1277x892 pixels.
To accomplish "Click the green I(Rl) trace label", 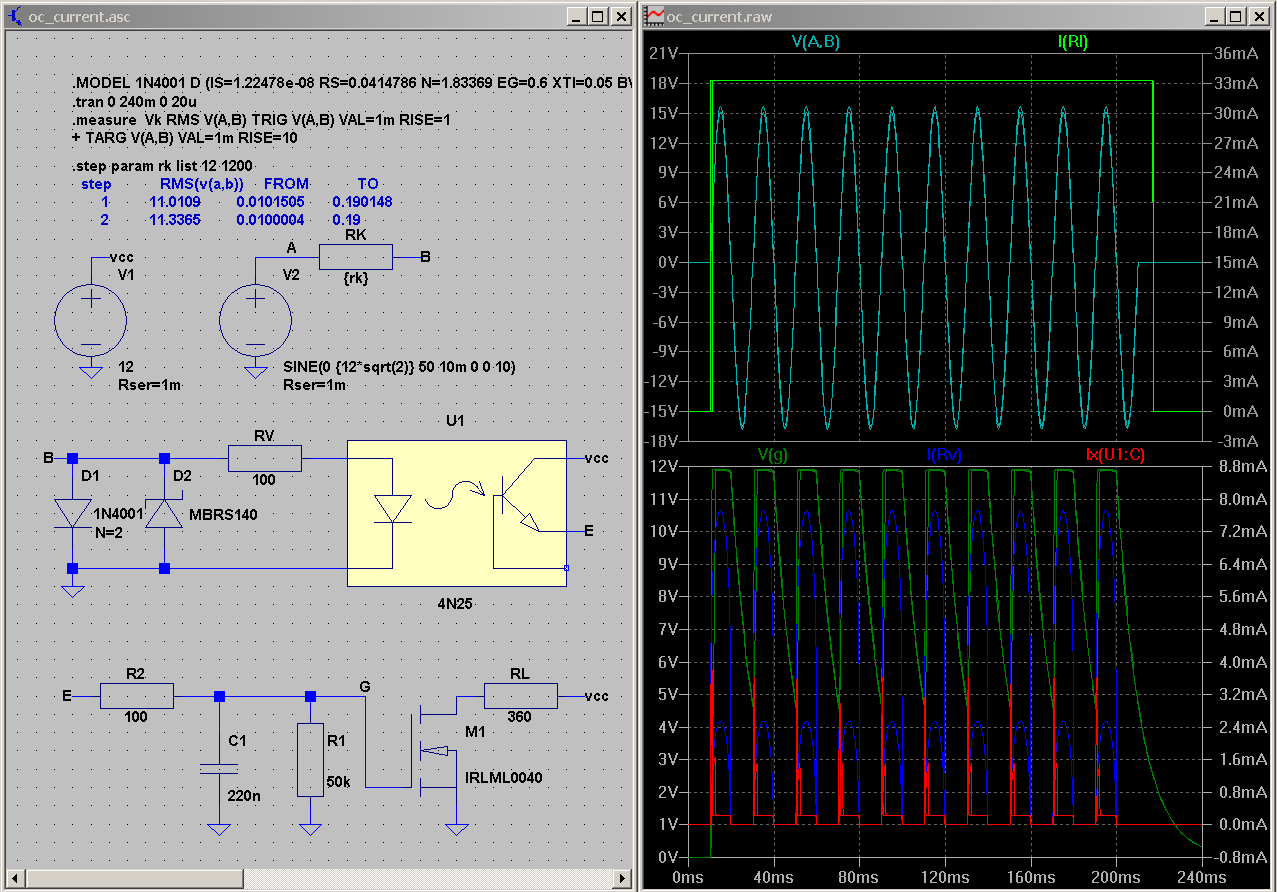I will 1072,41.
